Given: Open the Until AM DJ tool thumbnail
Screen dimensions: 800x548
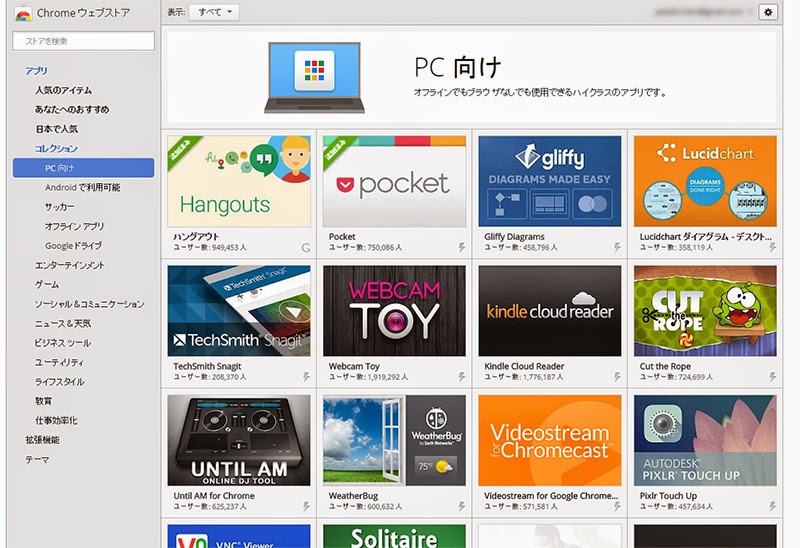Looking at the screenshot, I should (x=239, y=440).
